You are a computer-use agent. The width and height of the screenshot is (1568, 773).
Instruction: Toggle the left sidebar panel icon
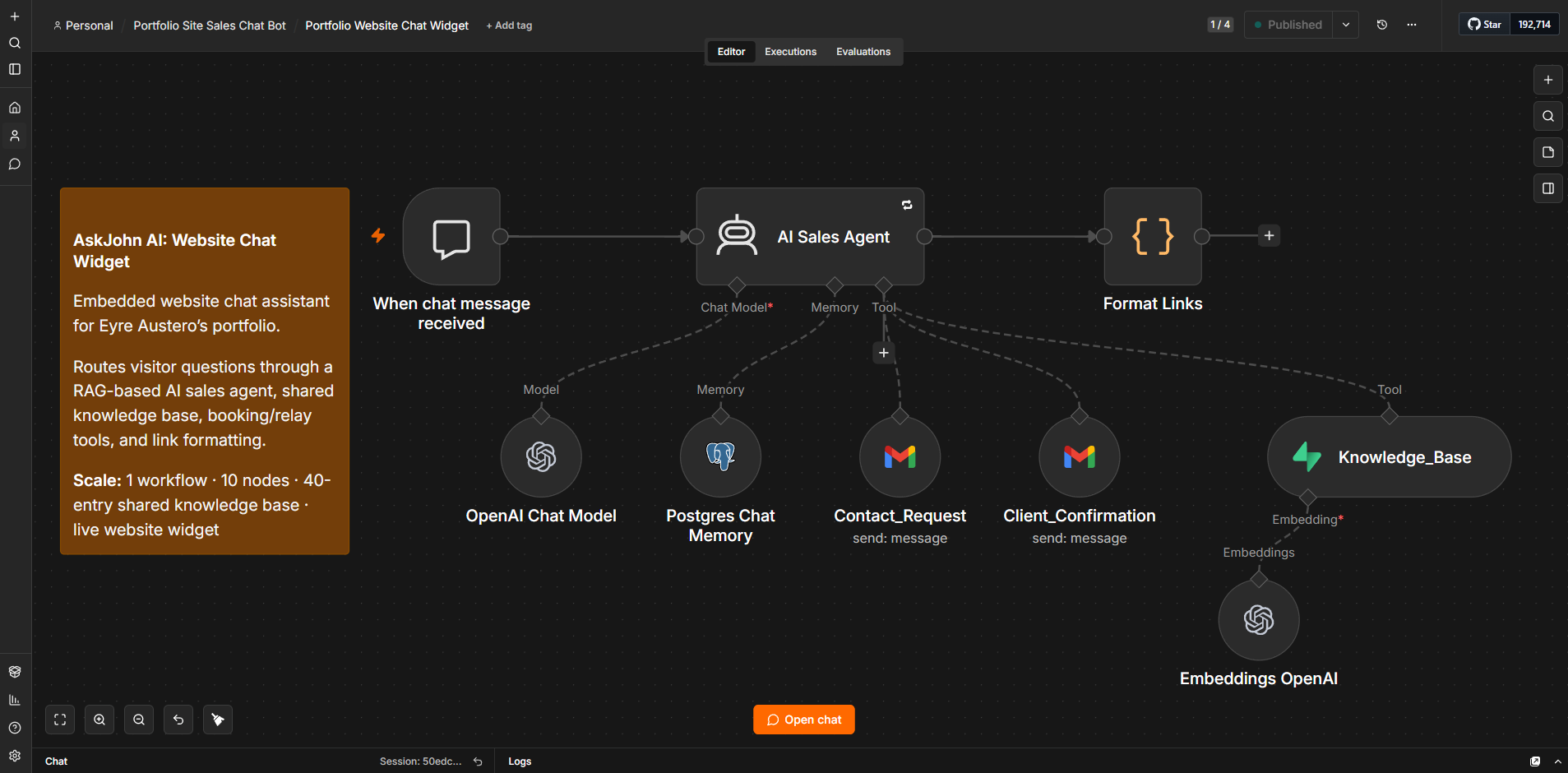[x=15, y=69]
